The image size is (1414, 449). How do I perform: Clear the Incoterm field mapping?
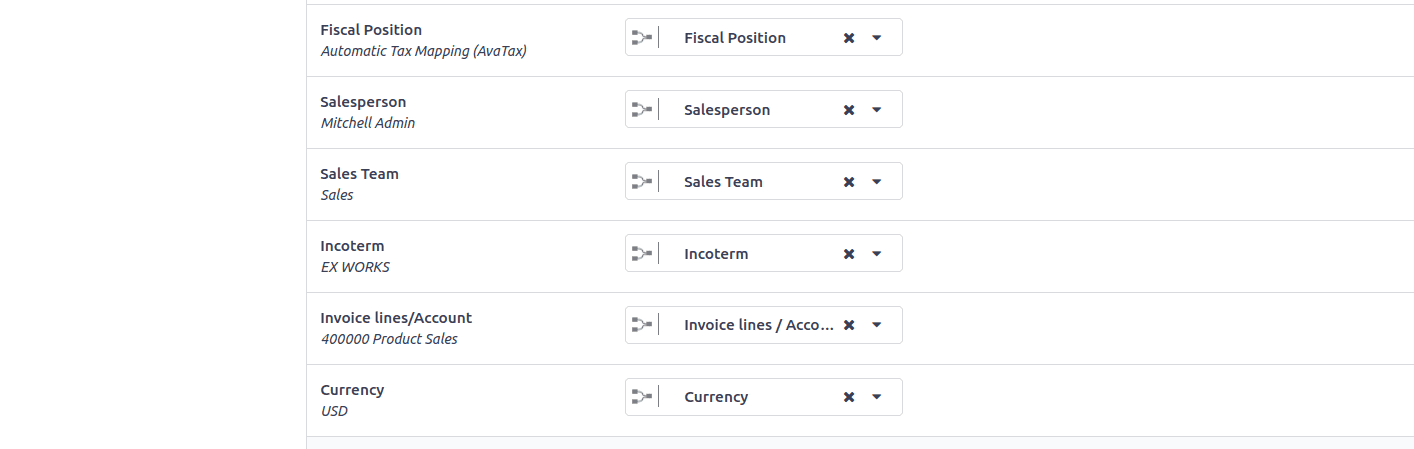849,254
